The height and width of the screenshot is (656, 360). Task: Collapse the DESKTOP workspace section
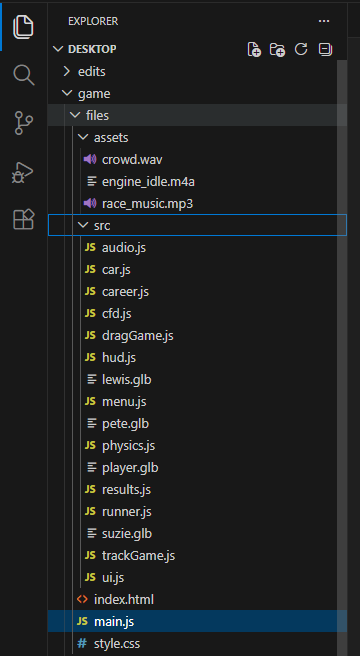pos(57,49)
